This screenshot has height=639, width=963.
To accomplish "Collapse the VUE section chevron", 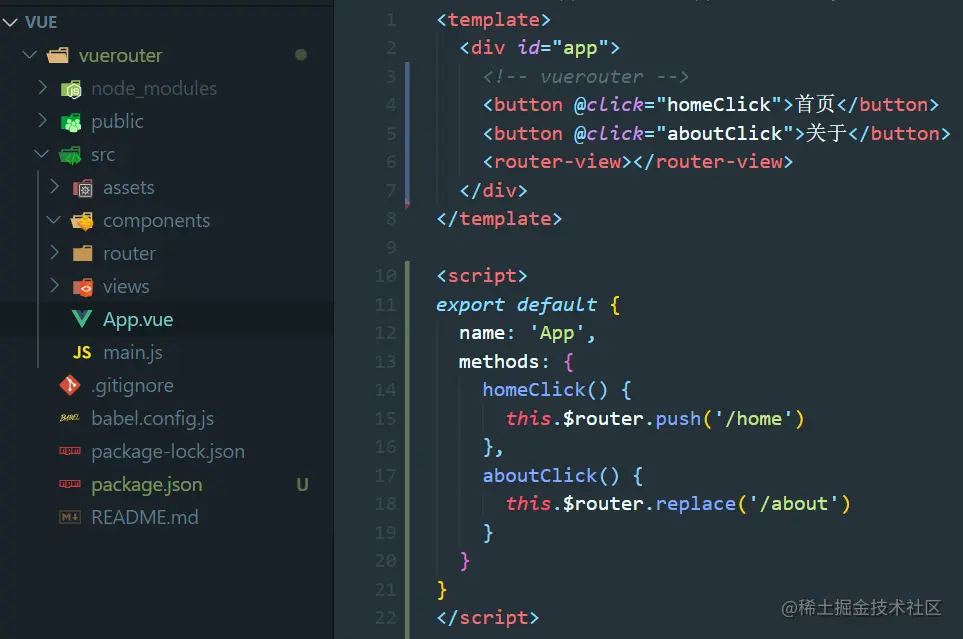I will (x=10, y=23).
